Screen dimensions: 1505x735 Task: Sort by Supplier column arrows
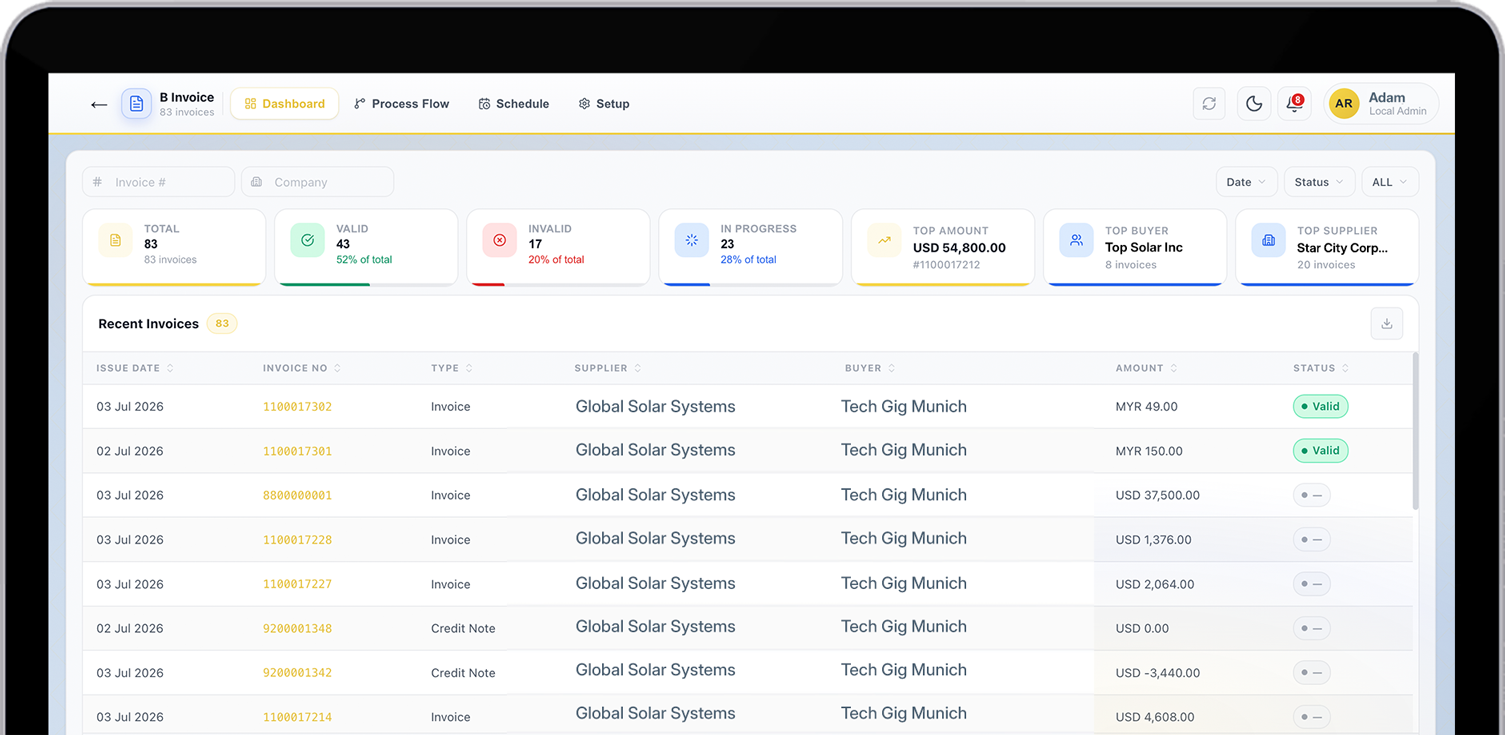637,369
